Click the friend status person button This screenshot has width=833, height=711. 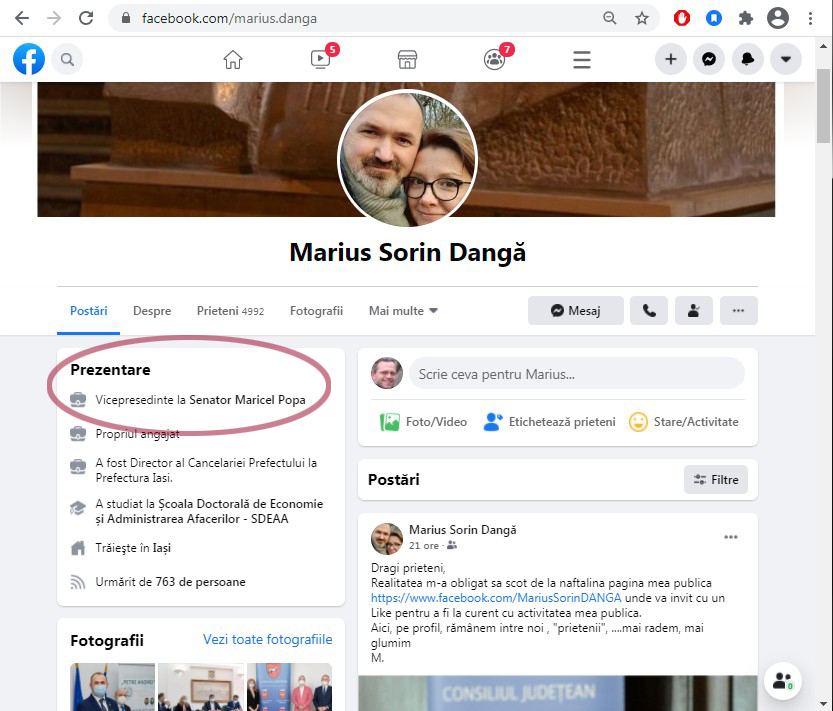pyautogui.click(x=693, y=311)
